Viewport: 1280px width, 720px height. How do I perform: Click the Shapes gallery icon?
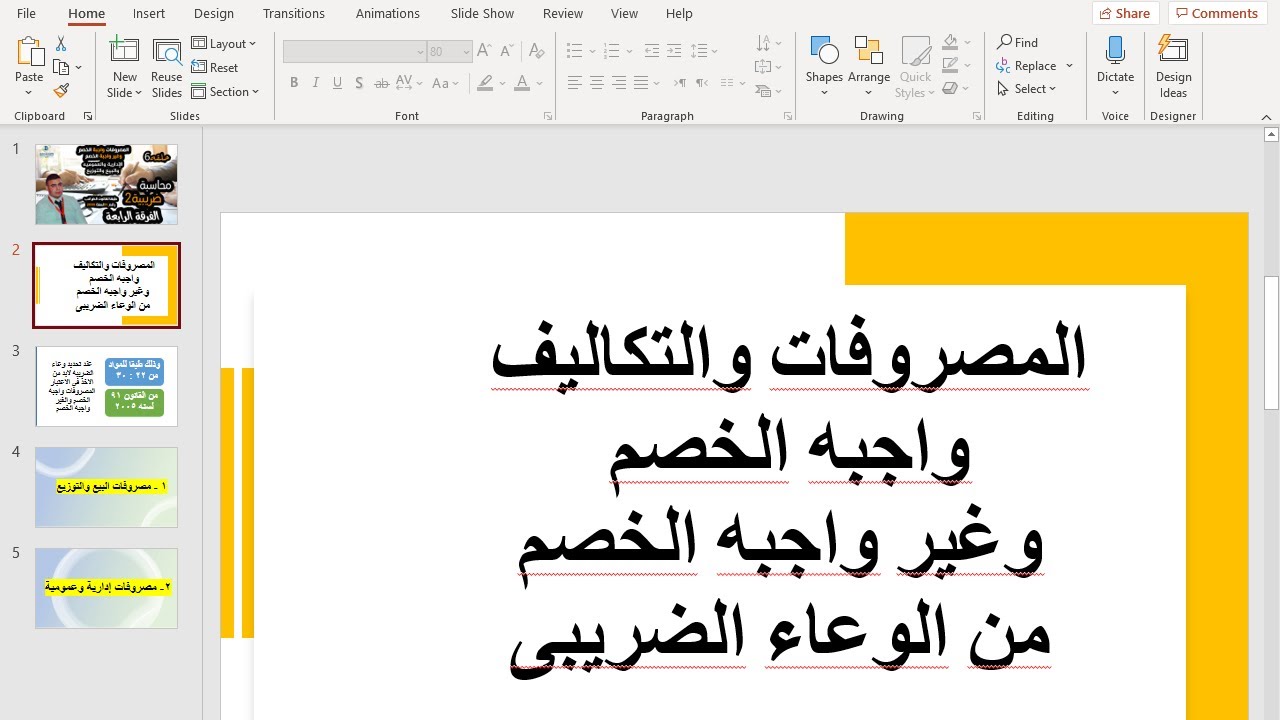(x=824, y=52)
